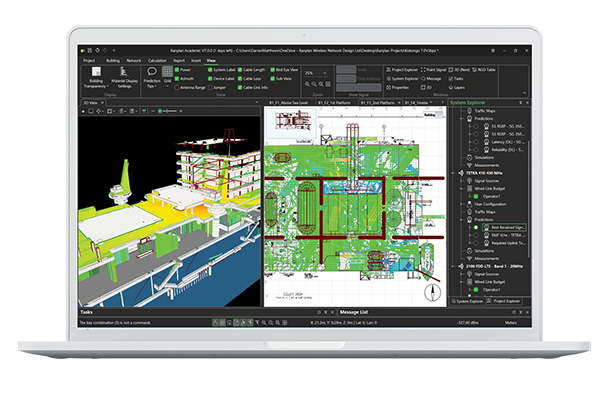This screenshot has height=394, width=604.
Task: Click the pan/move icon in 3D View toolbar
Action: coord(99,111)
